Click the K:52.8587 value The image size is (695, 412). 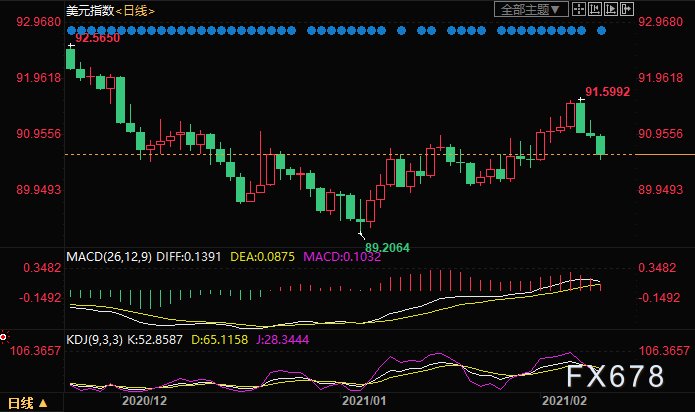[x=155, y=340]
